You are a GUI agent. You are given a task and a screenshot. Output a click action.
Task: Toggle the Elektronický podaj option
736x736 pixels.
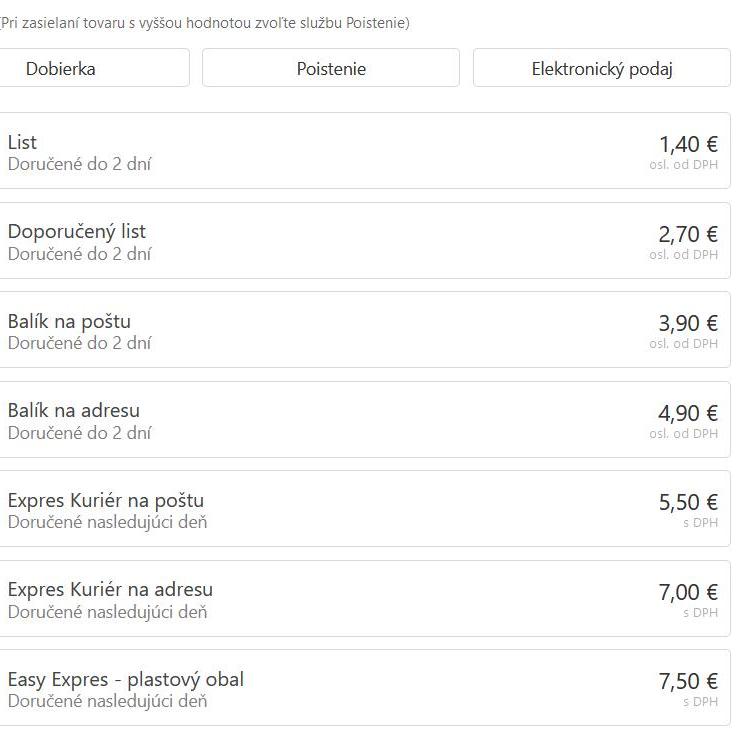pos(601,69)
